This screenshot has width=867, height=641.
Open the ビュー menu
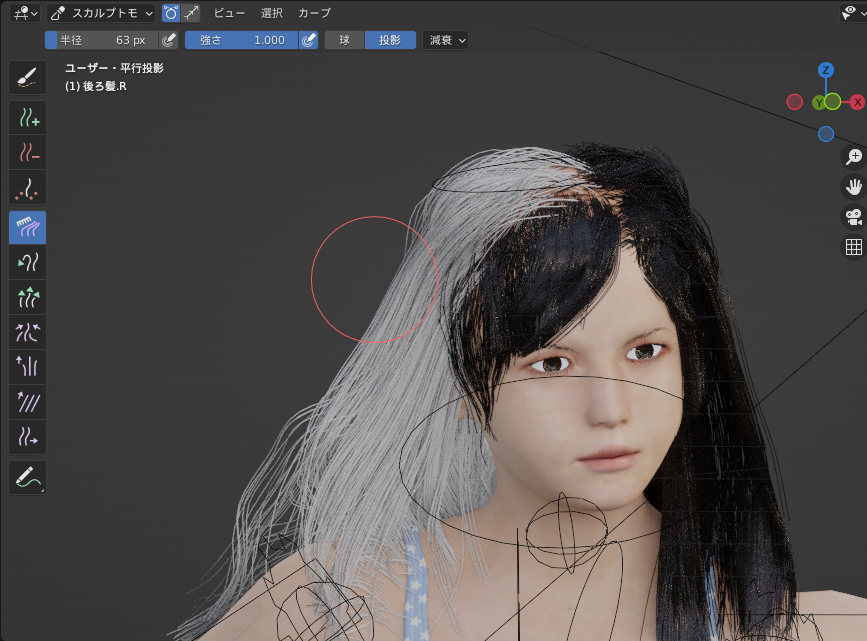tap(228, 13)
